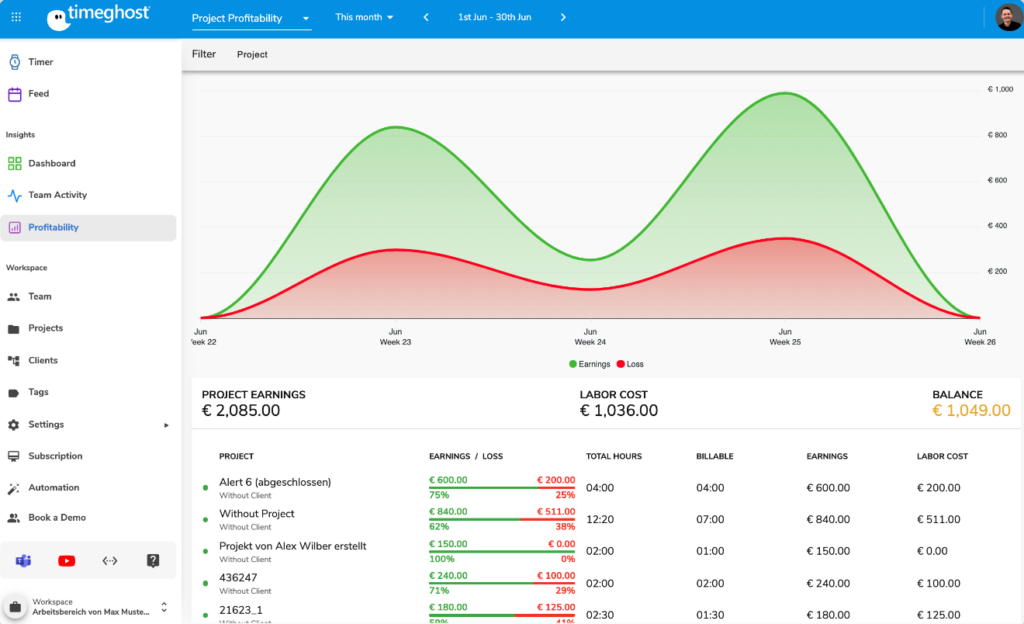Viewport: 1024px width, 624px height.
Task: Click the user profile avatar
Action: (x=1008, y=18)
